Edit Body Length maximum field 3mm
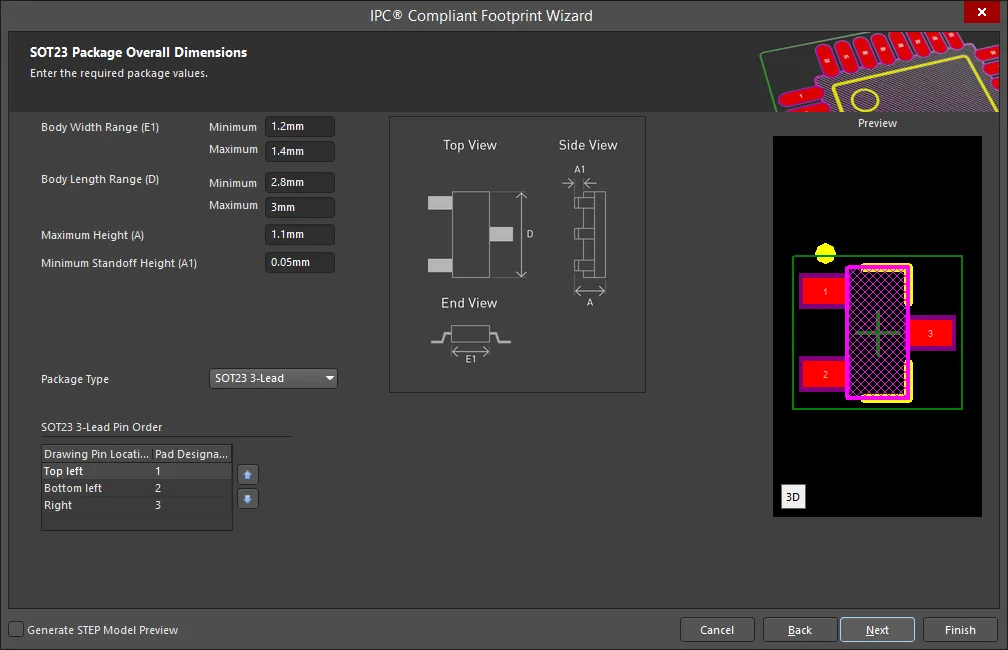 coord(300,207)
